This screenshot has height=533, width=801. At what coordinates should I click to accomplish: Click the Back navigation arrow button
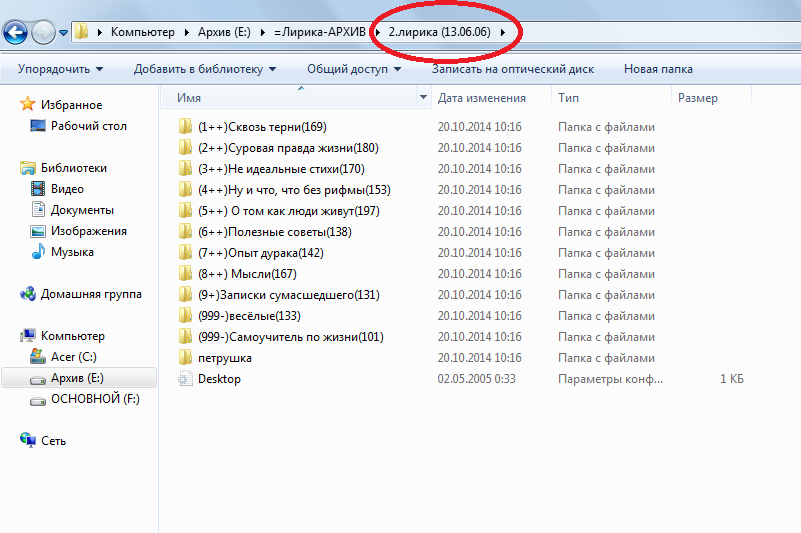pos(15,33)
